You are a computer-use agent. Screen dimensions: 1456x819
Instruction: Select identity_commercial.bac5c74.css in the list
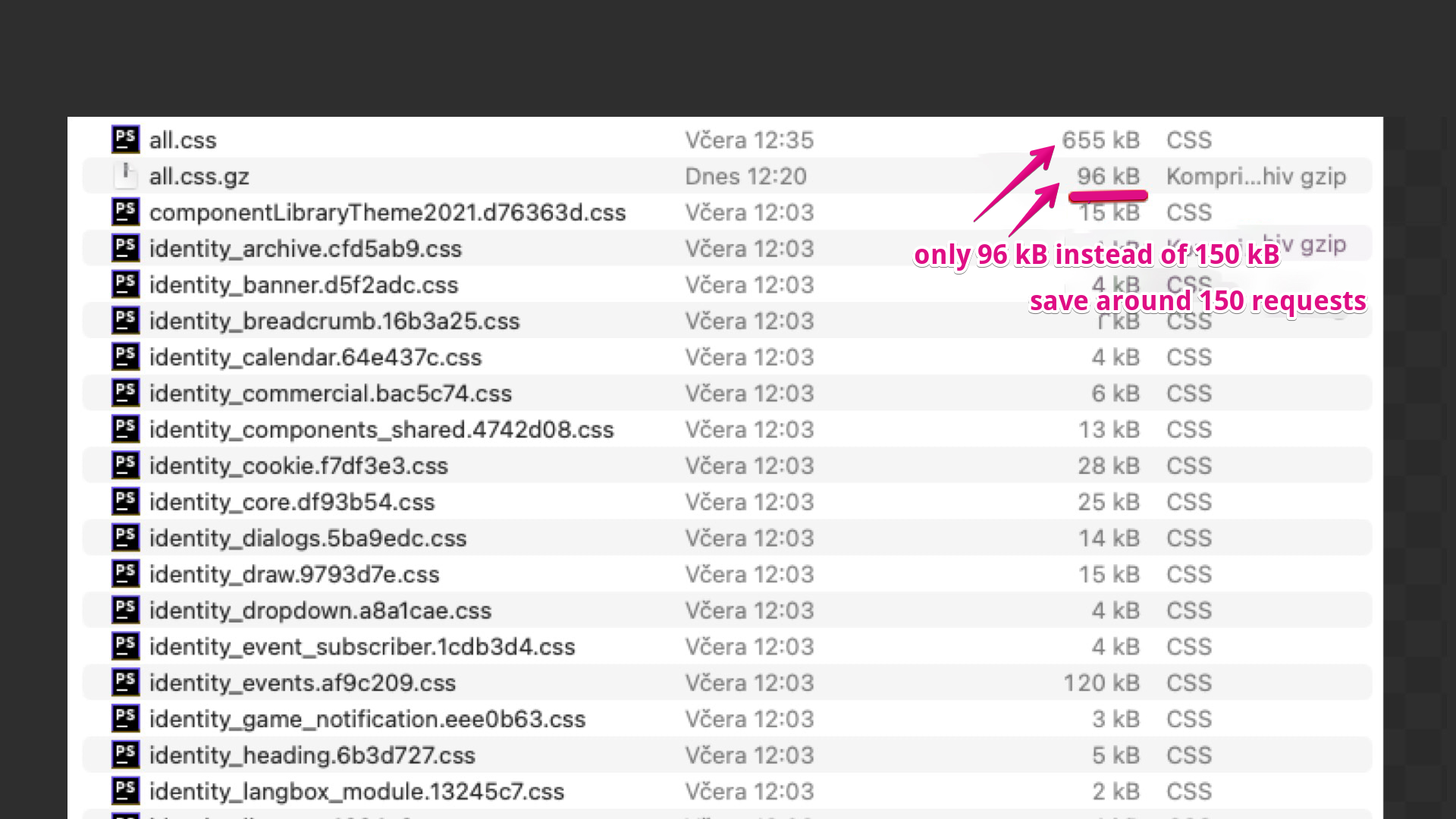[x=330, y=394]
